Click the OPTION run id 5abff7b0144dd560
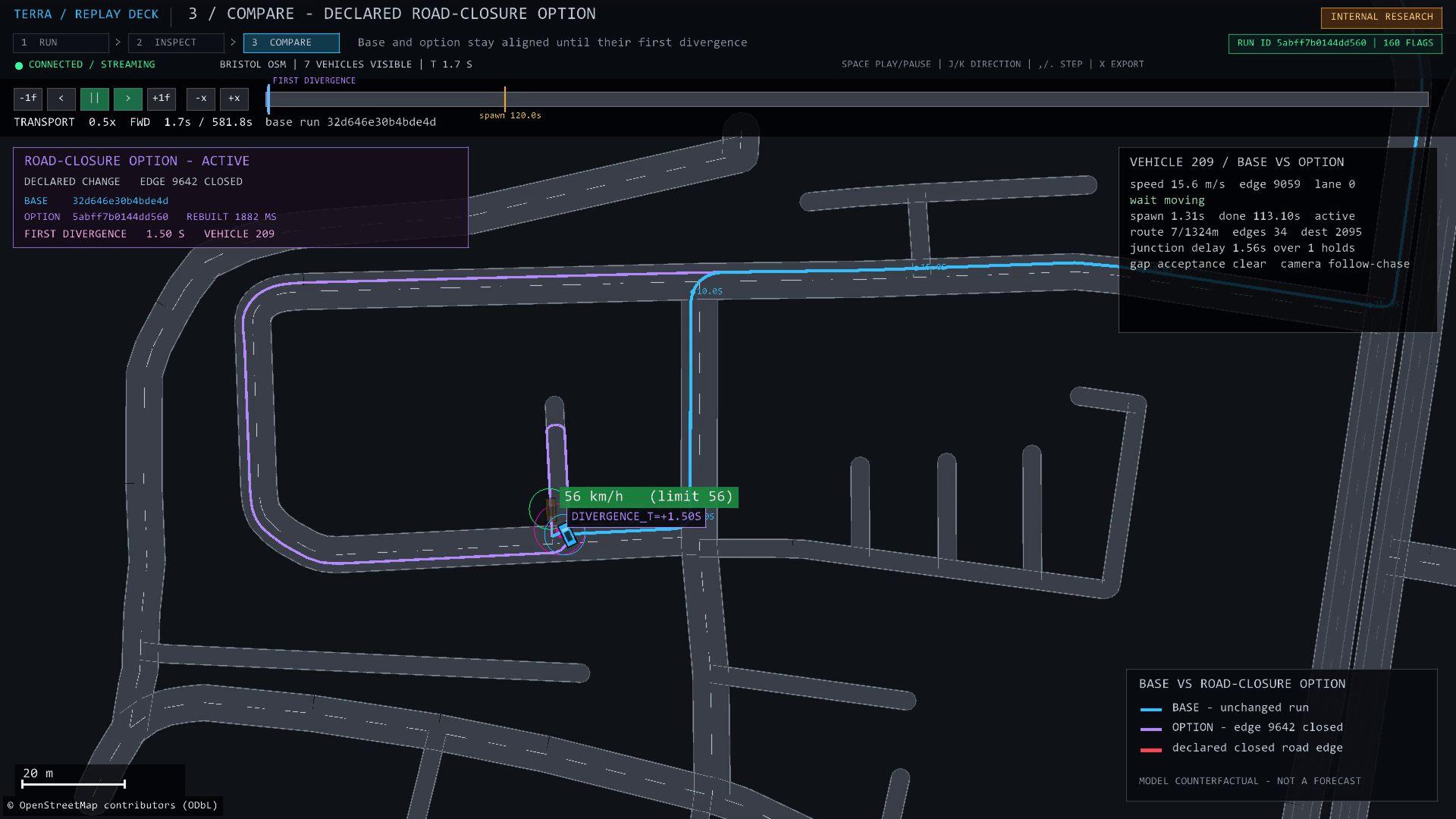 (x=121, y=217)
